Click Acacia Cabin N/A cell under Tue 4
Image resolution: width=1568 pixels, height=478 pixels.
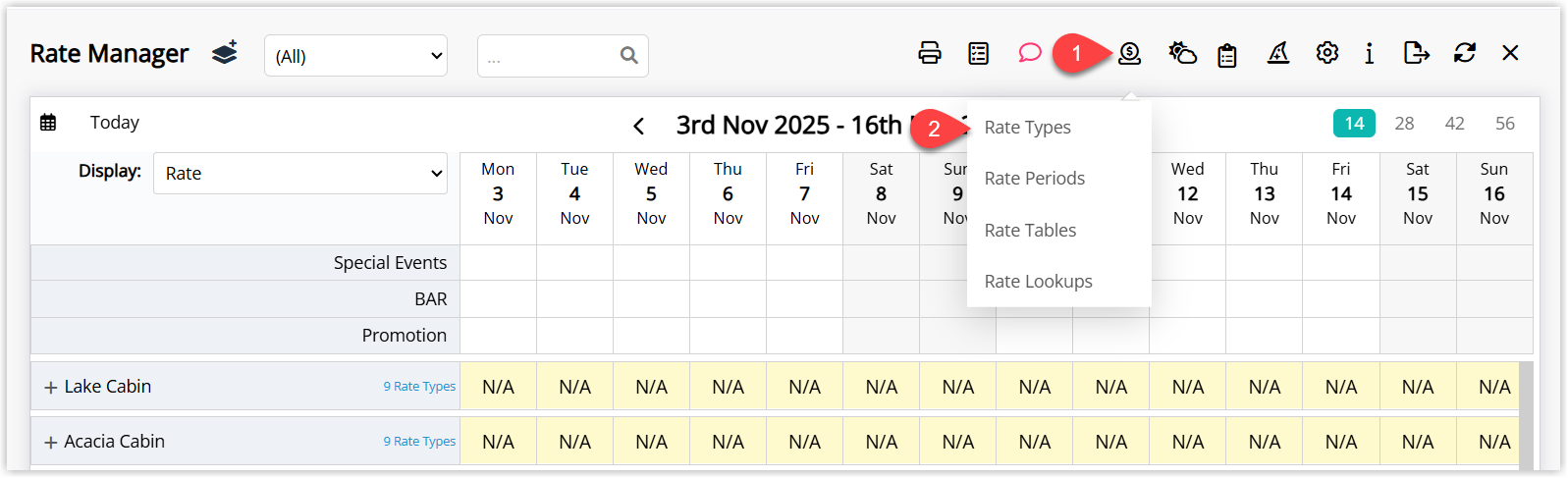(x=574, y=442)
